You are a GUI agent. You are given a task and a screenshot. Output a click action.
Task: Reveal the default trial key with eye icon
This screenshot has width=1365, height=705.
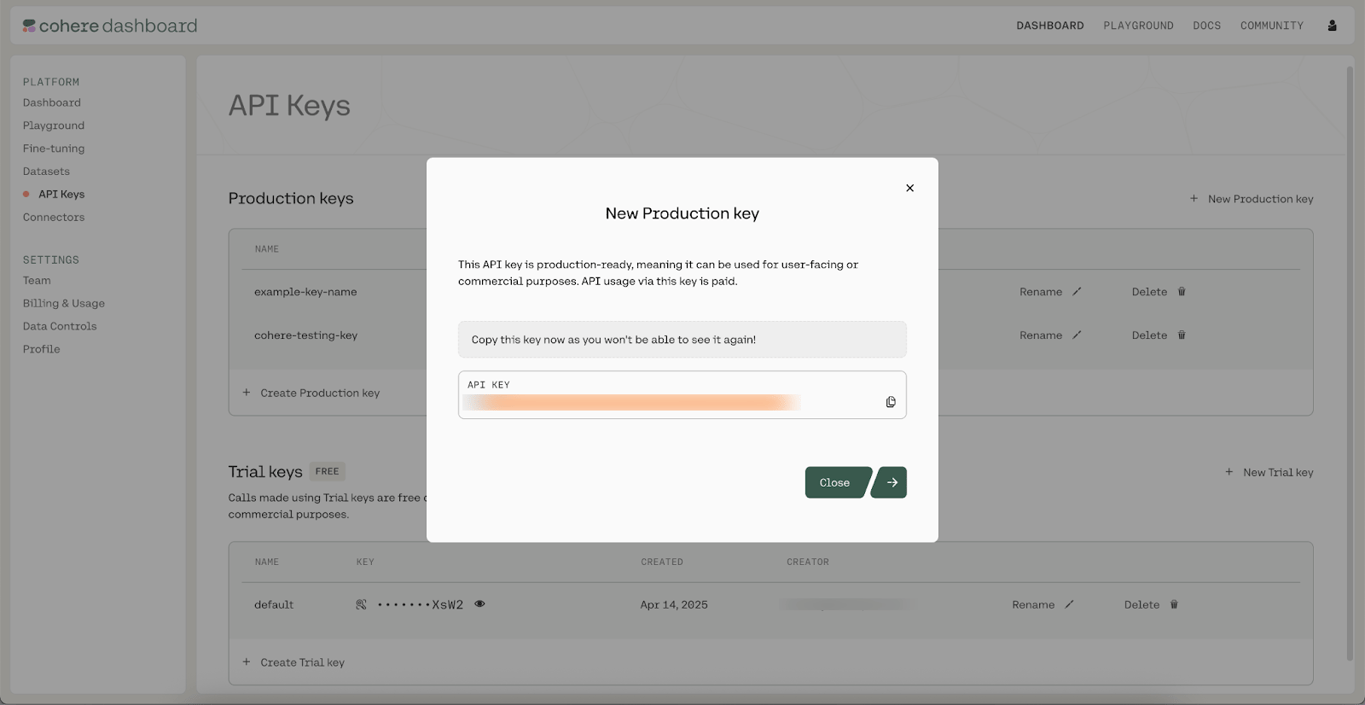coord(480,604)
